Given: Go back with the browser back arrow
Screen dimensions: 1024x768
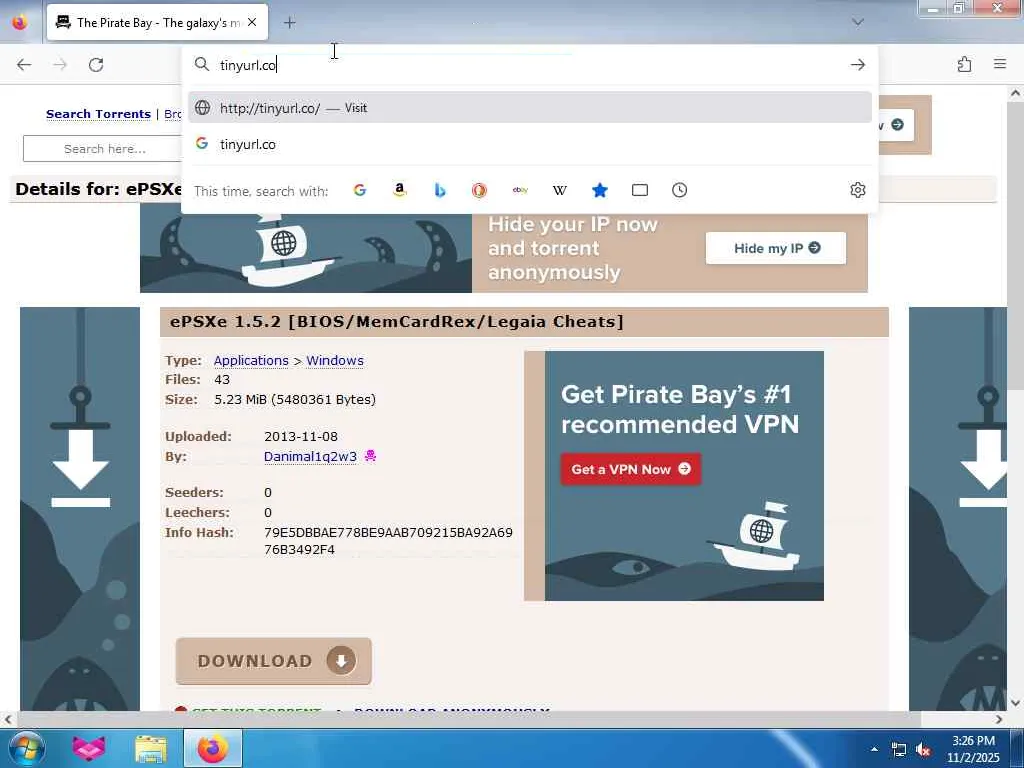Looking at the screenshot, I should click(24, 65).
